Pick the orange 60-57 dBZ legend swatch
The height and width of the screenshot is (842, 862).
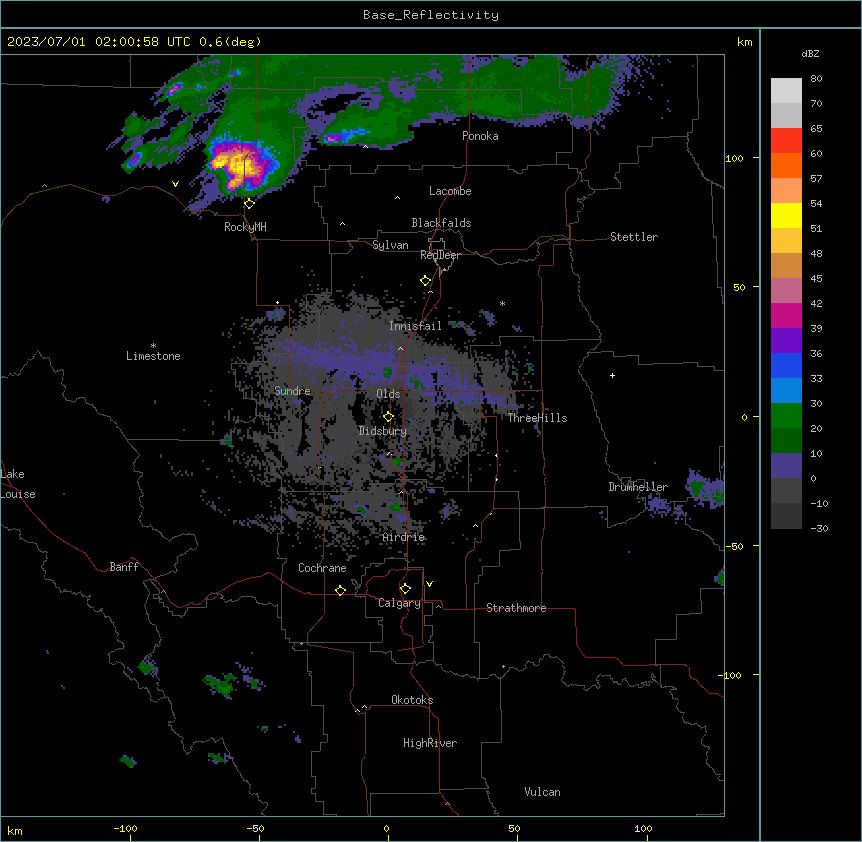(786, 165)
